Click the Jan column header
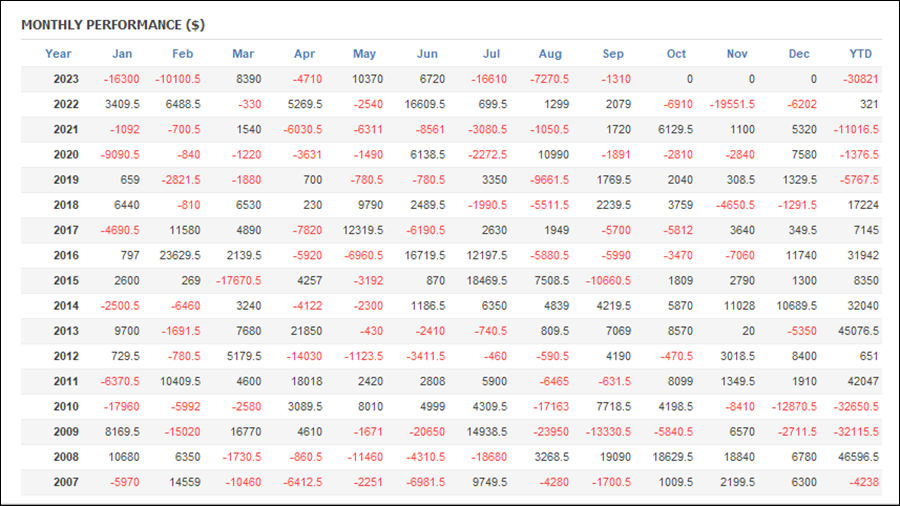 [x=122, y=54]
